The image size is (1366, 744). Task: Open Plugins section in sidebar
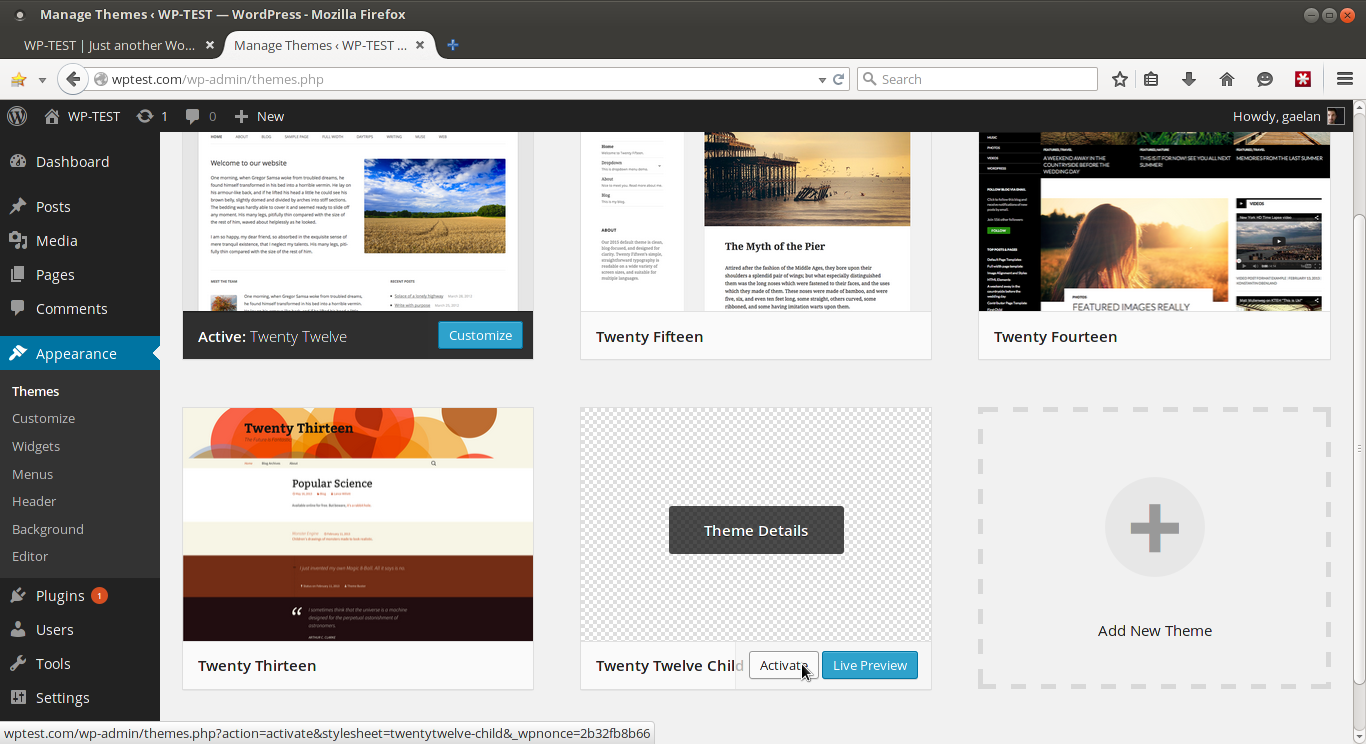pyautogui.click(x=80, y=596)
